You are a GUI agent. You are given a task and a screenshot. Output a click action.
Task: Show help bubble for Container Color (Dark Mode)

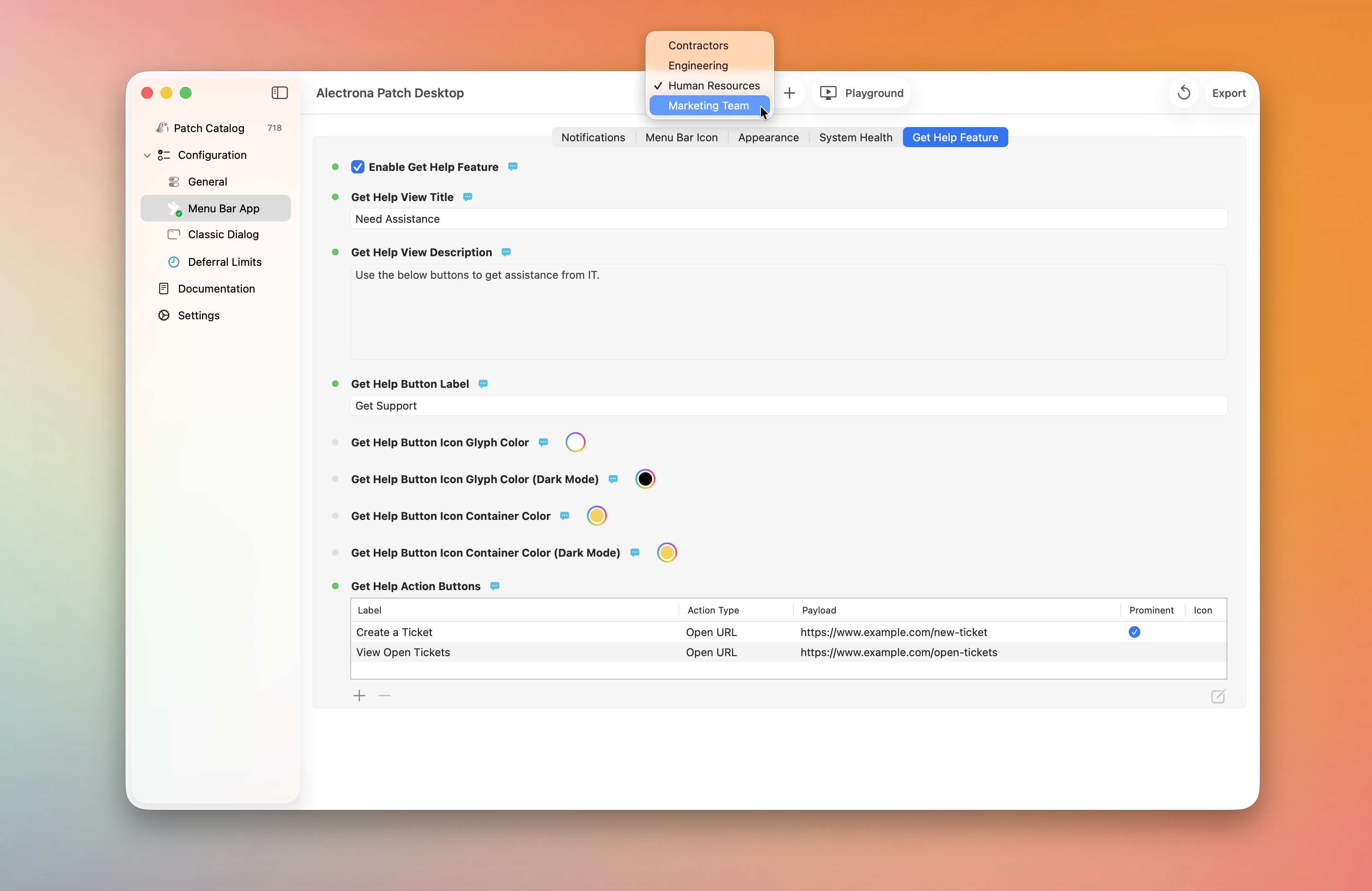point(635,552)
